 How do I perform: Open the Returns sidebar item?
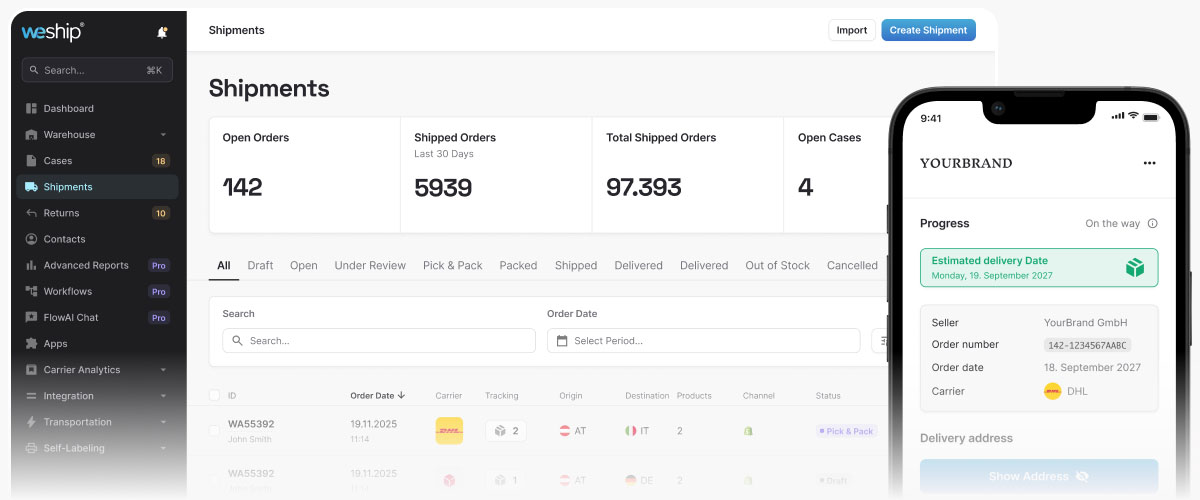61,213
